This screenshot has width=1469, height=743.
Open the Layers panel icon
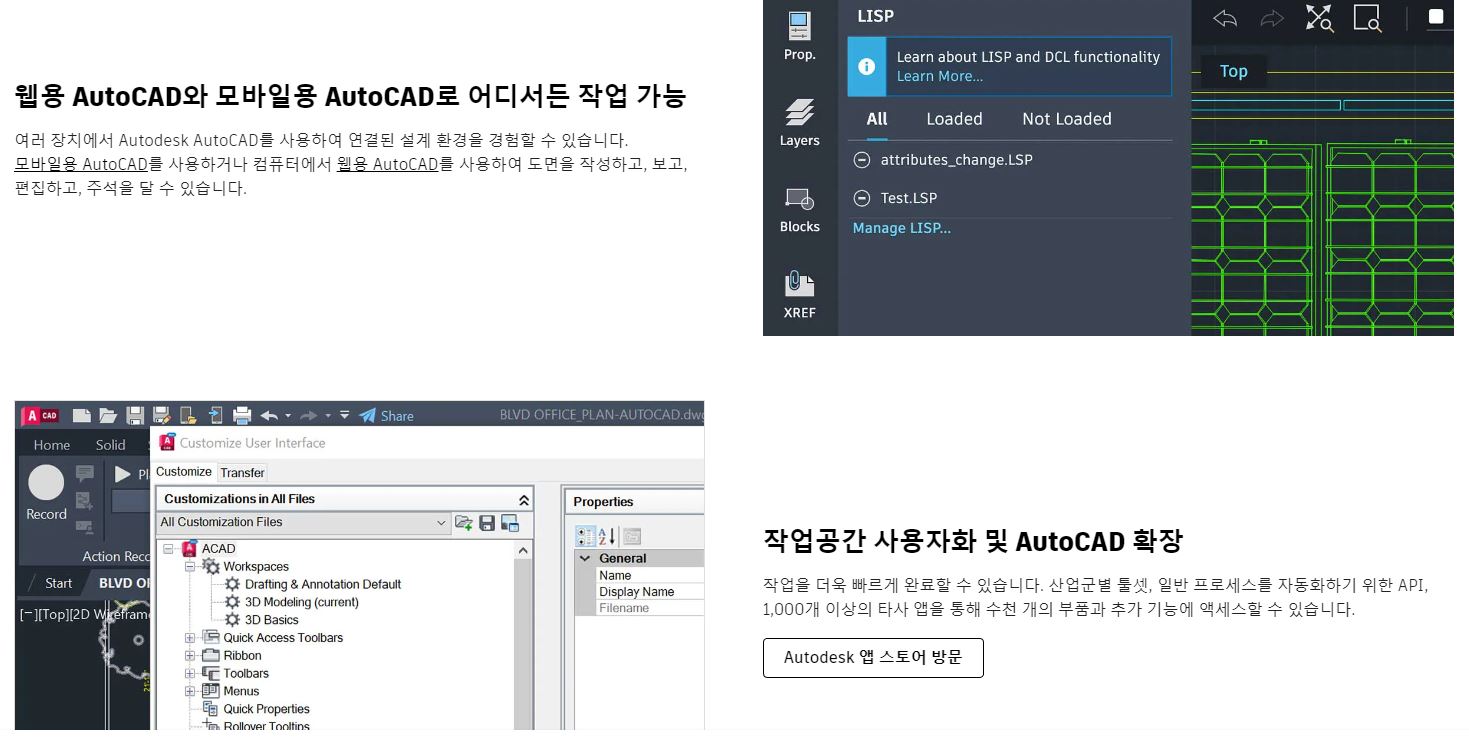tap(799, 111)
